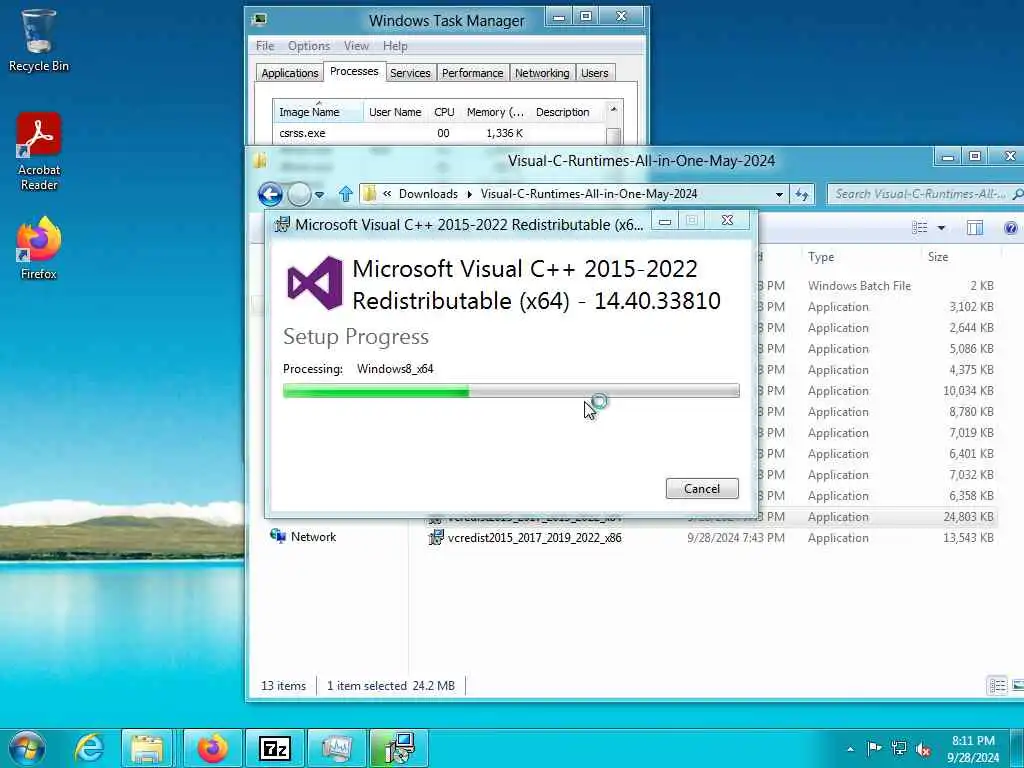Viewport: 1024px width, 768px height.
Task: Change the Explorer view mode icon
Action: (920, 227)
